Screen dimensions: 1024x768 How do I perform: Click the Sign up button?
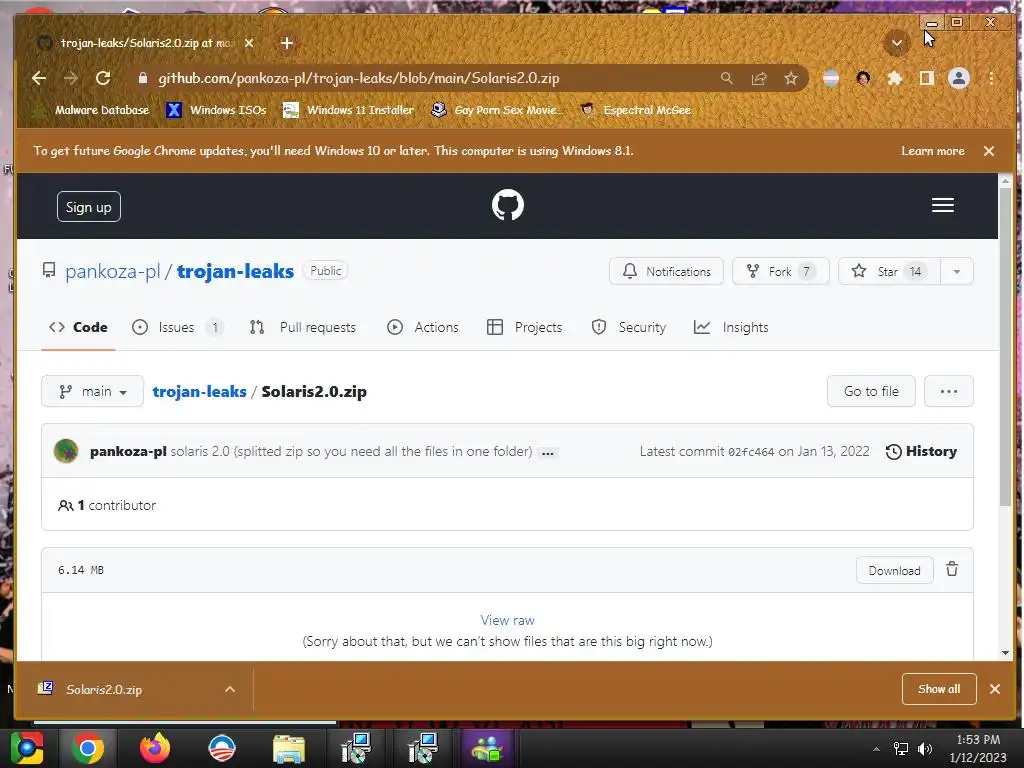pyautogui.click(x=89, y=207)
